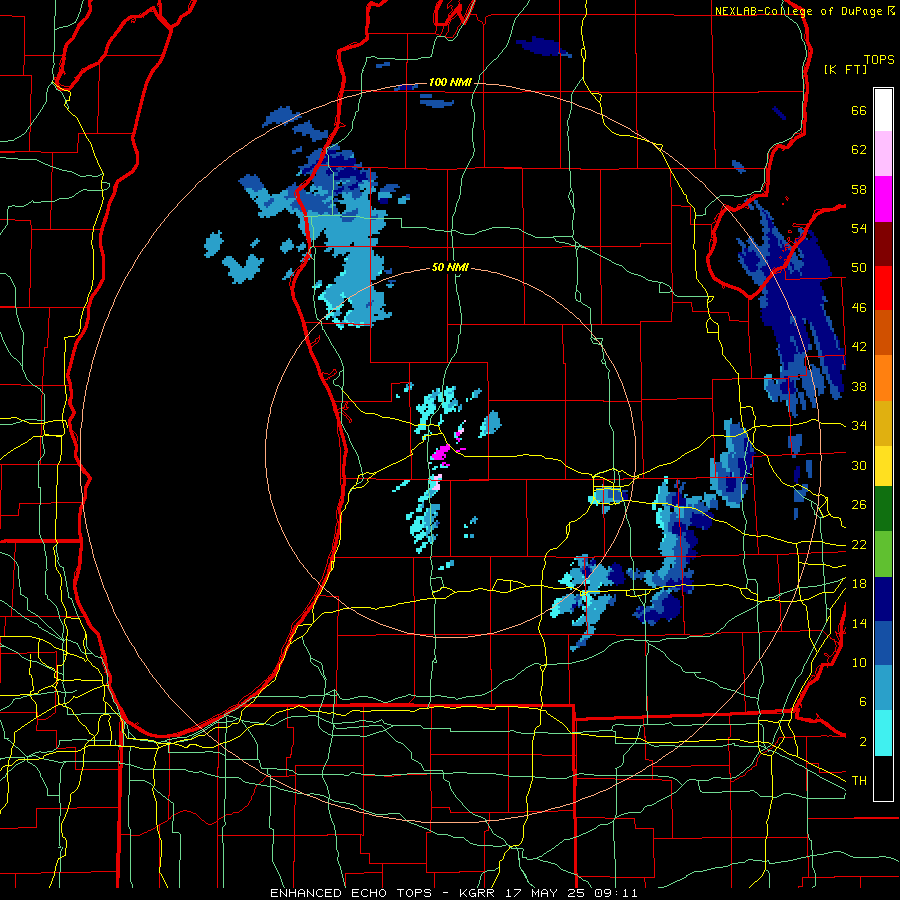This screenshot has height=900, width=900.
Task: Click the dark orange 46 kft legend swatch
Action: coord(883,333)
